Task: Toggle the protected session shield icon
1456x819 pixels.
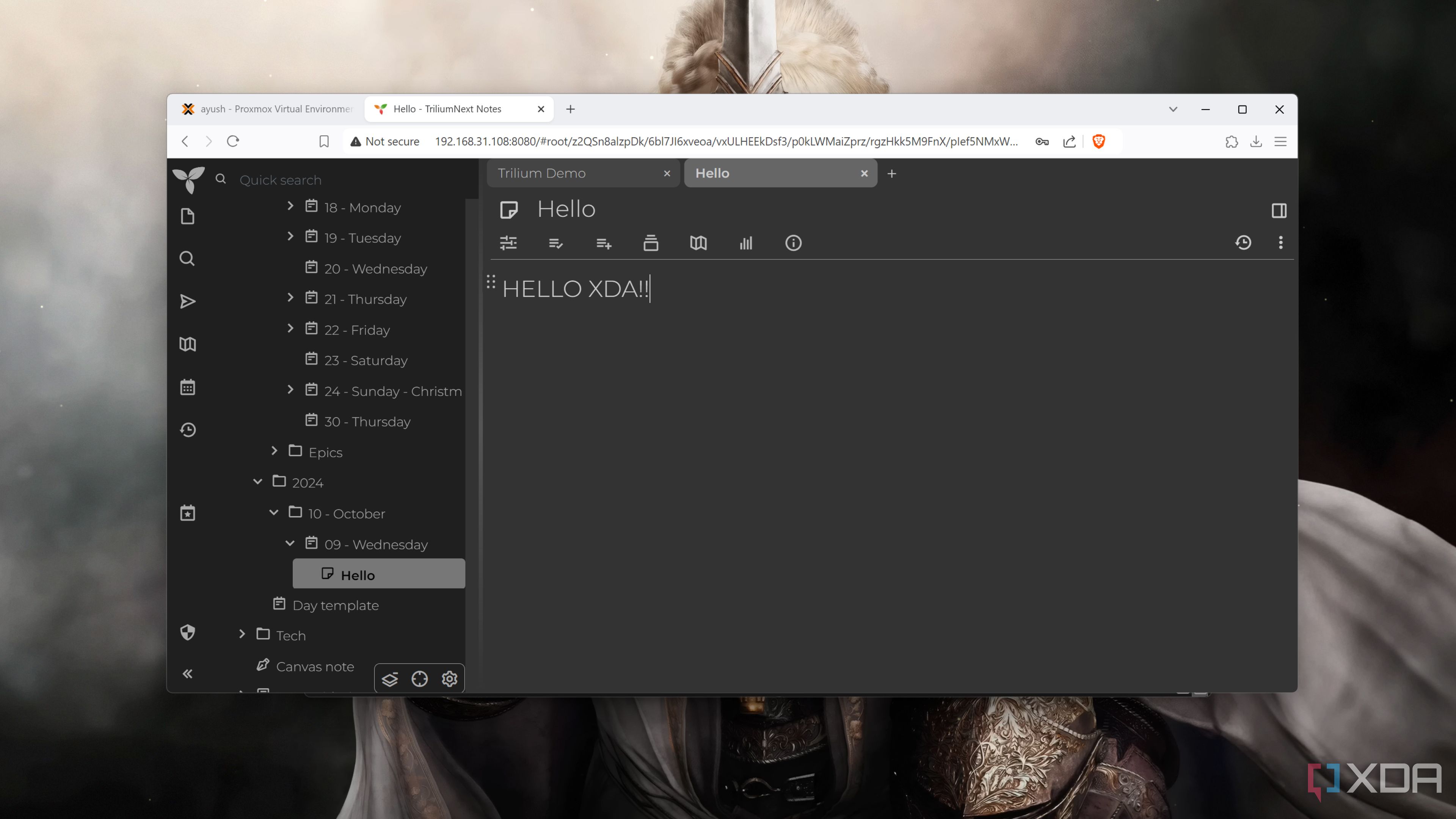Action: tap(187, 632)
